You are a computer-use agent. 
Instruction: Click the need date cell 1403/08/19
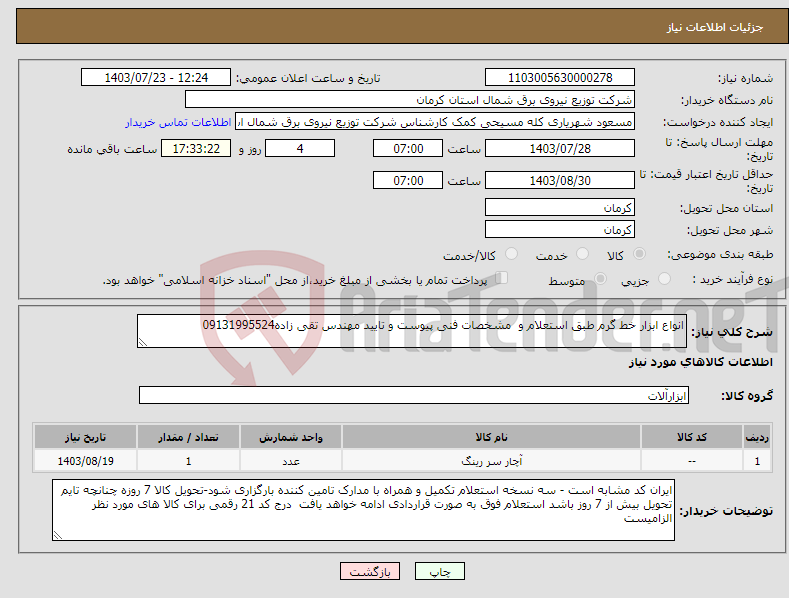[86, 461]
